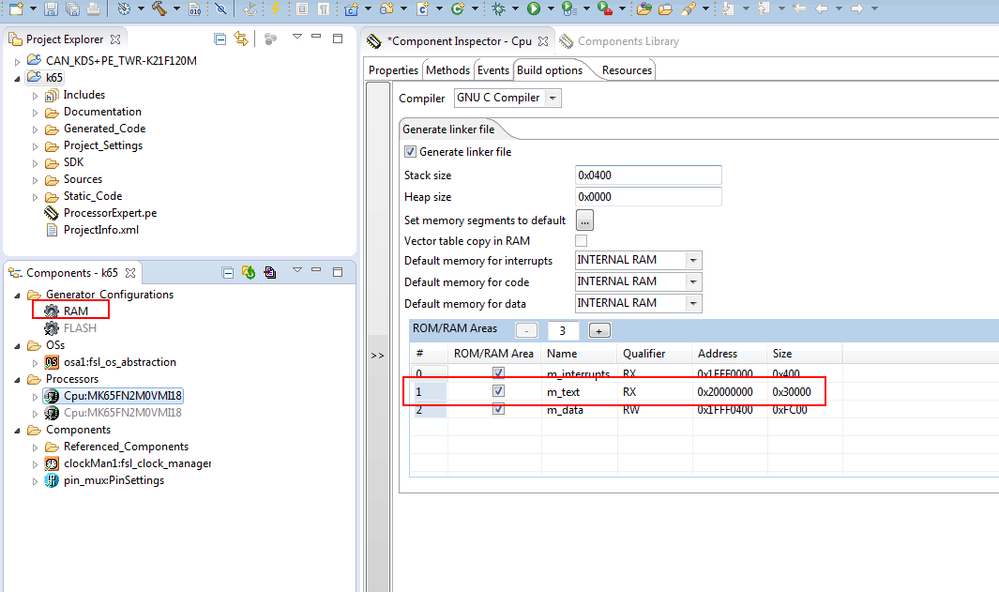Switch to Resources tab
This screenshot has height=592, width=999.
coord(627,70)
